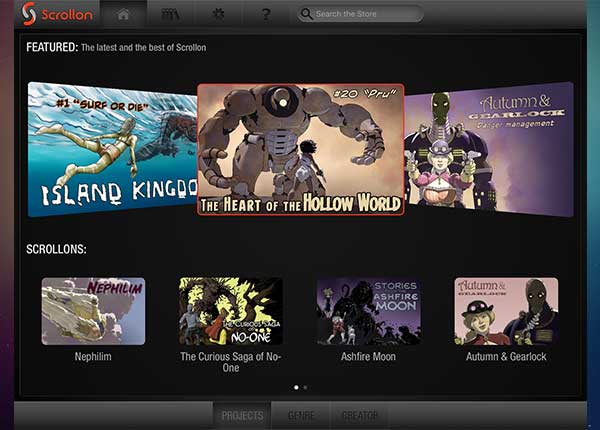The image size is (600, 430).
Task: Click the Ashfire Moon title text
Action: 369,356
